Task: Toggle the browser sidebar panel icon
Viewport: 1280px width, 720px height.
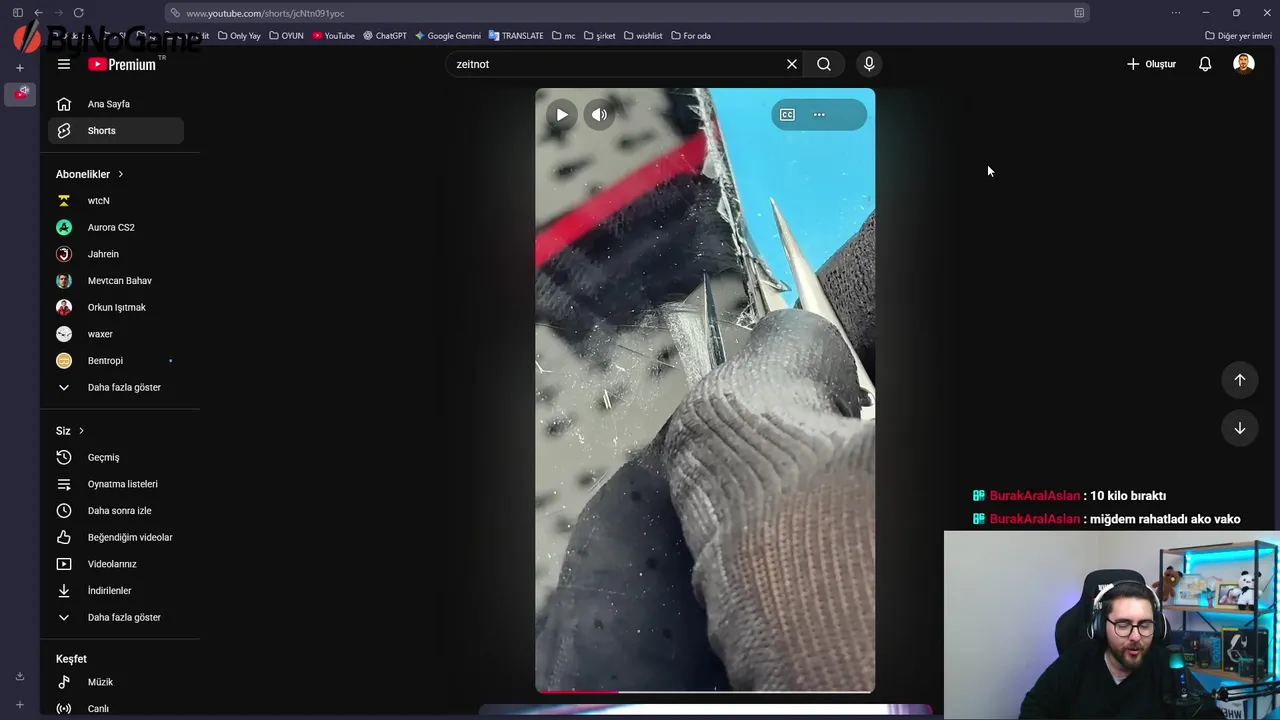Action: pyautogui.click(x=17, y=13)
